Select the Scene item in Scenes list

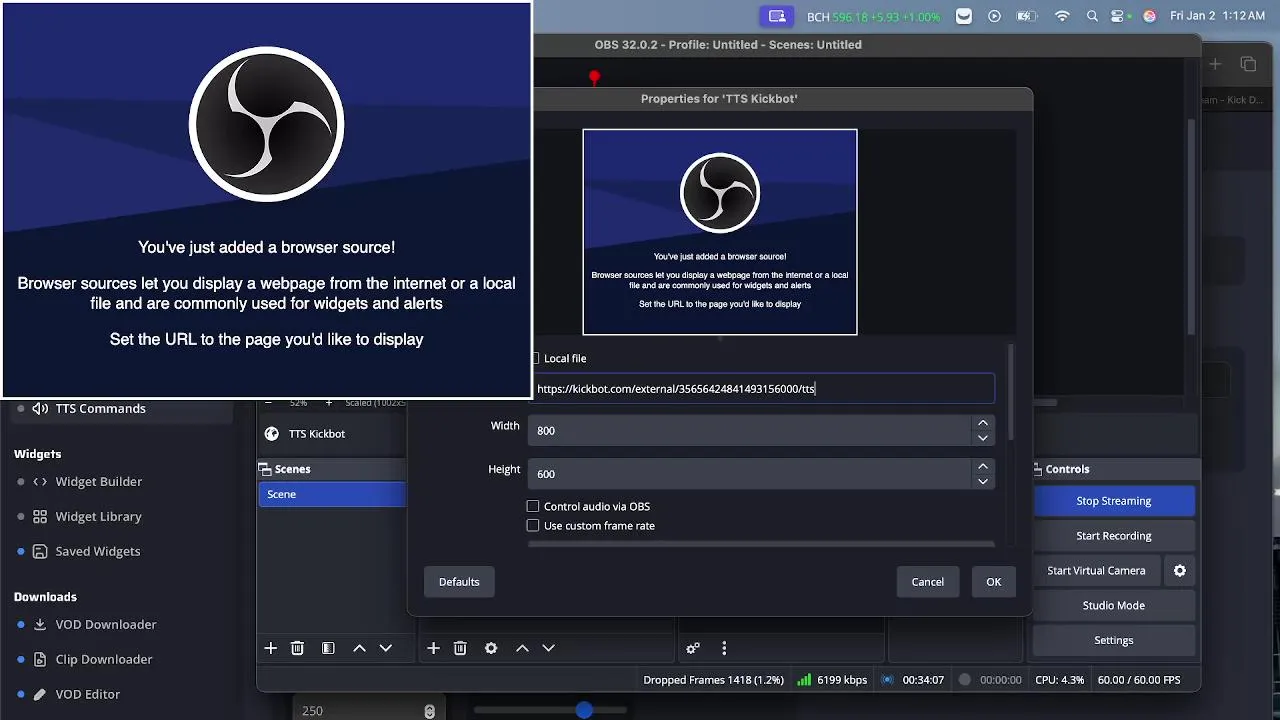332,494
